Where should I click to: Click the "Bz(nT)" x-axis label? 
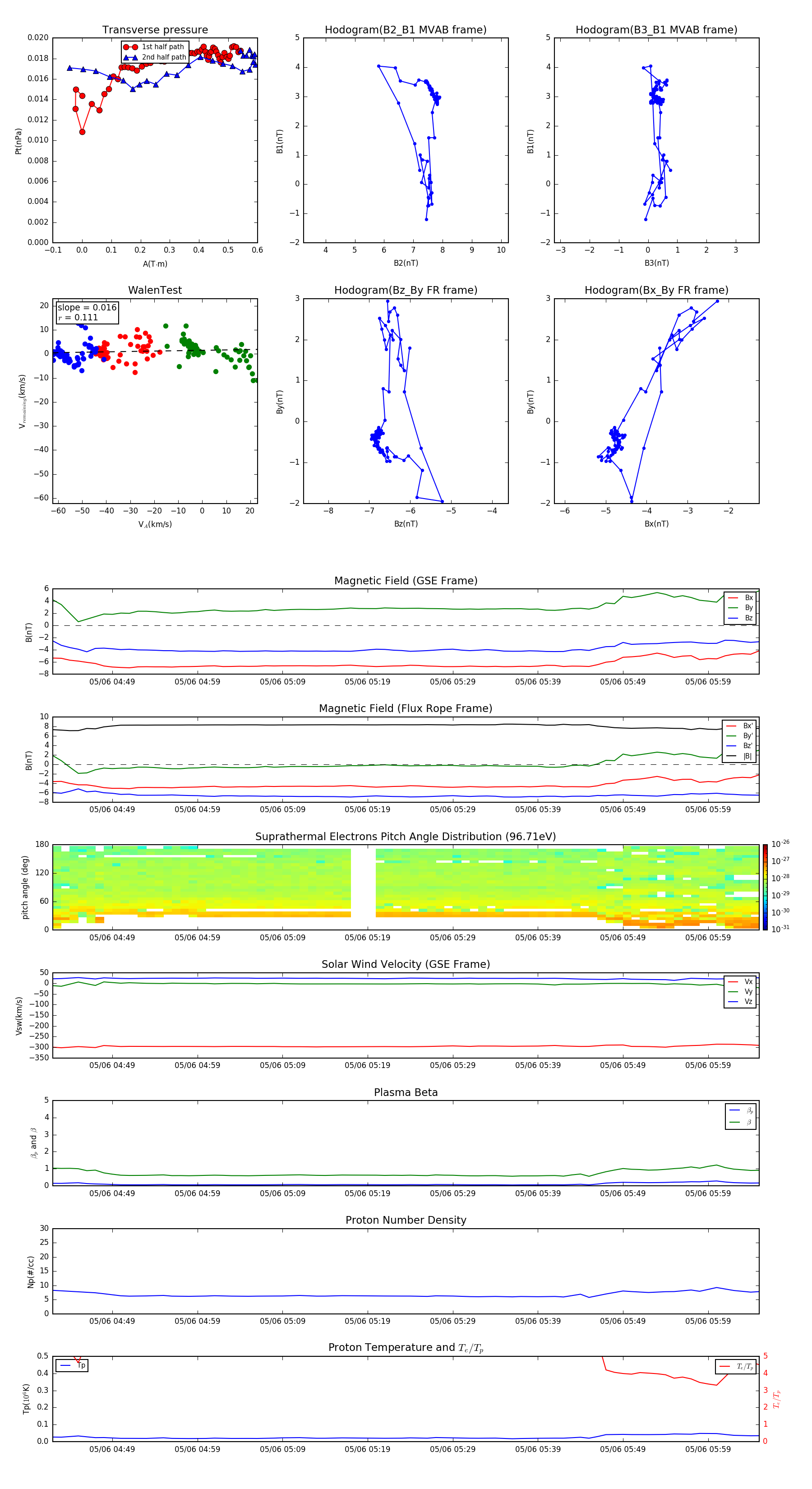click(x=406, y=524)
